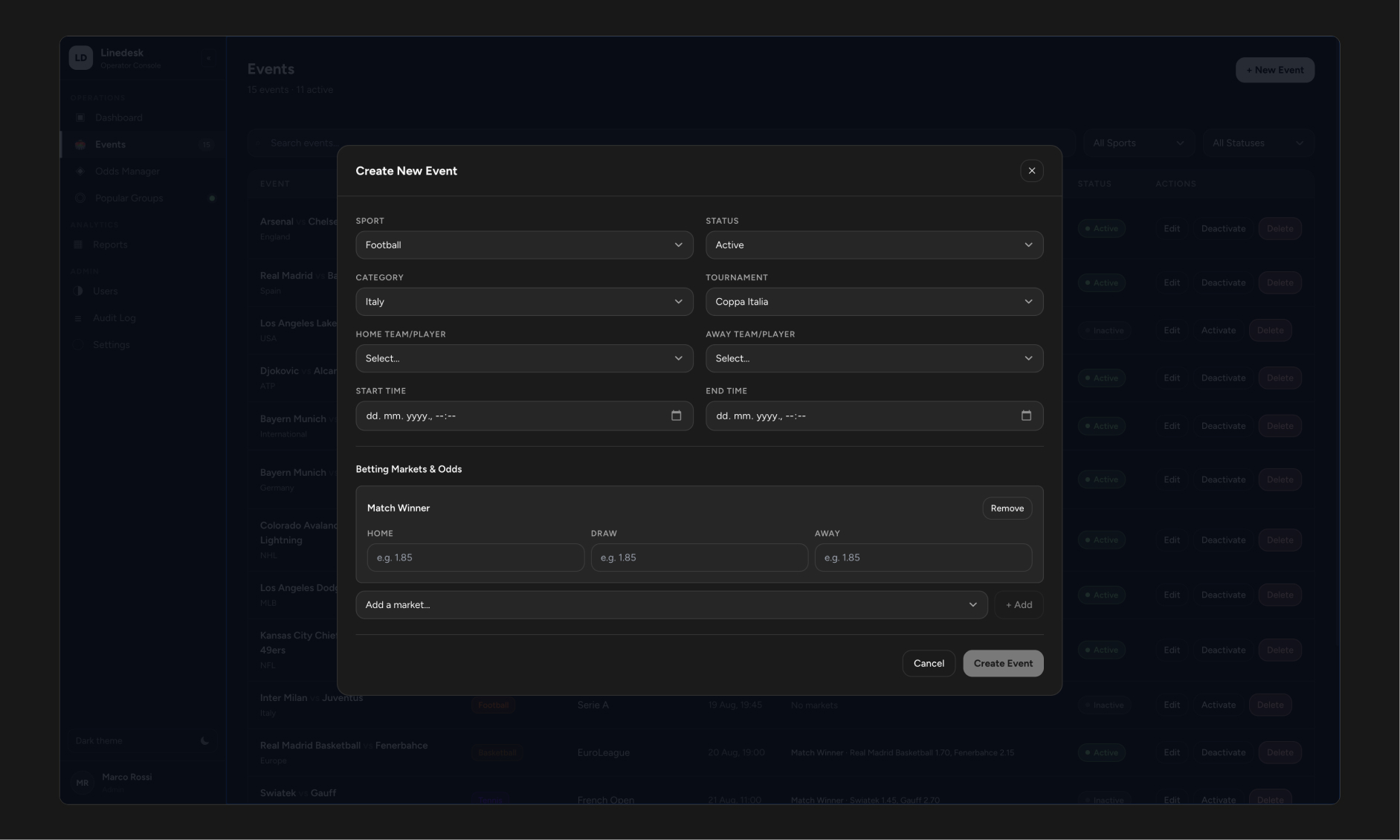Image resolution: width=1400 pixels, height=840 pixels.
Task: Delete the Arsenal vs Chelsea event
Action: tap(1280, 229)
